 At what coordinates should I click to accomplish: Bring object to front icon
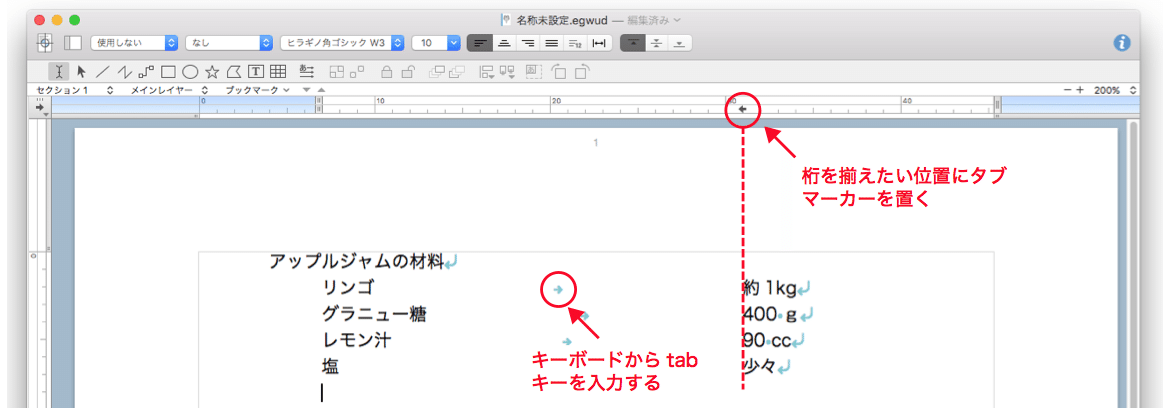click(436, 72)
